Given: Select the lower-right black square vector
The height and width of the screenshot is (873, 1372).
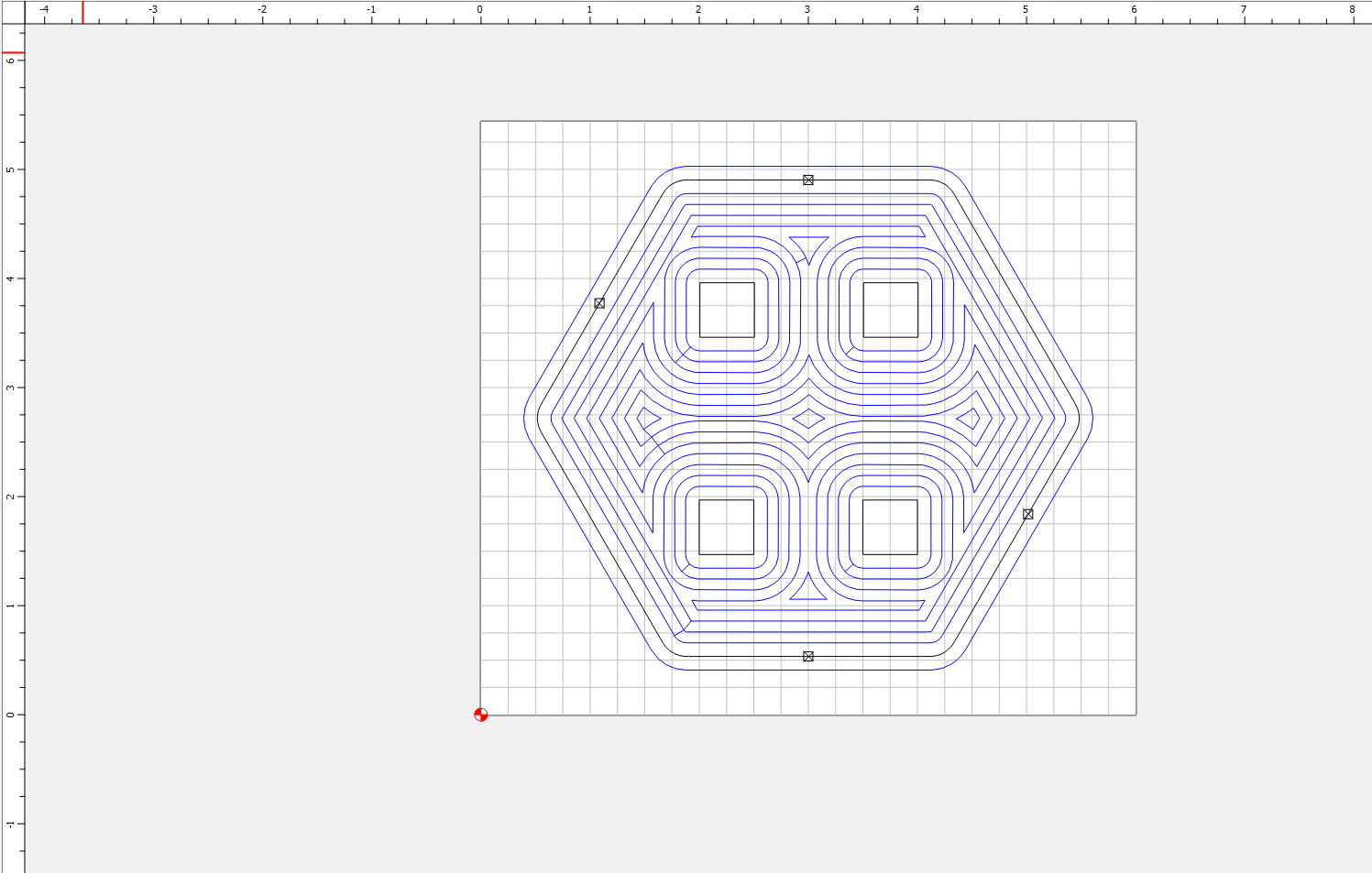Looking at the screenshot, I should click(891, 527).
